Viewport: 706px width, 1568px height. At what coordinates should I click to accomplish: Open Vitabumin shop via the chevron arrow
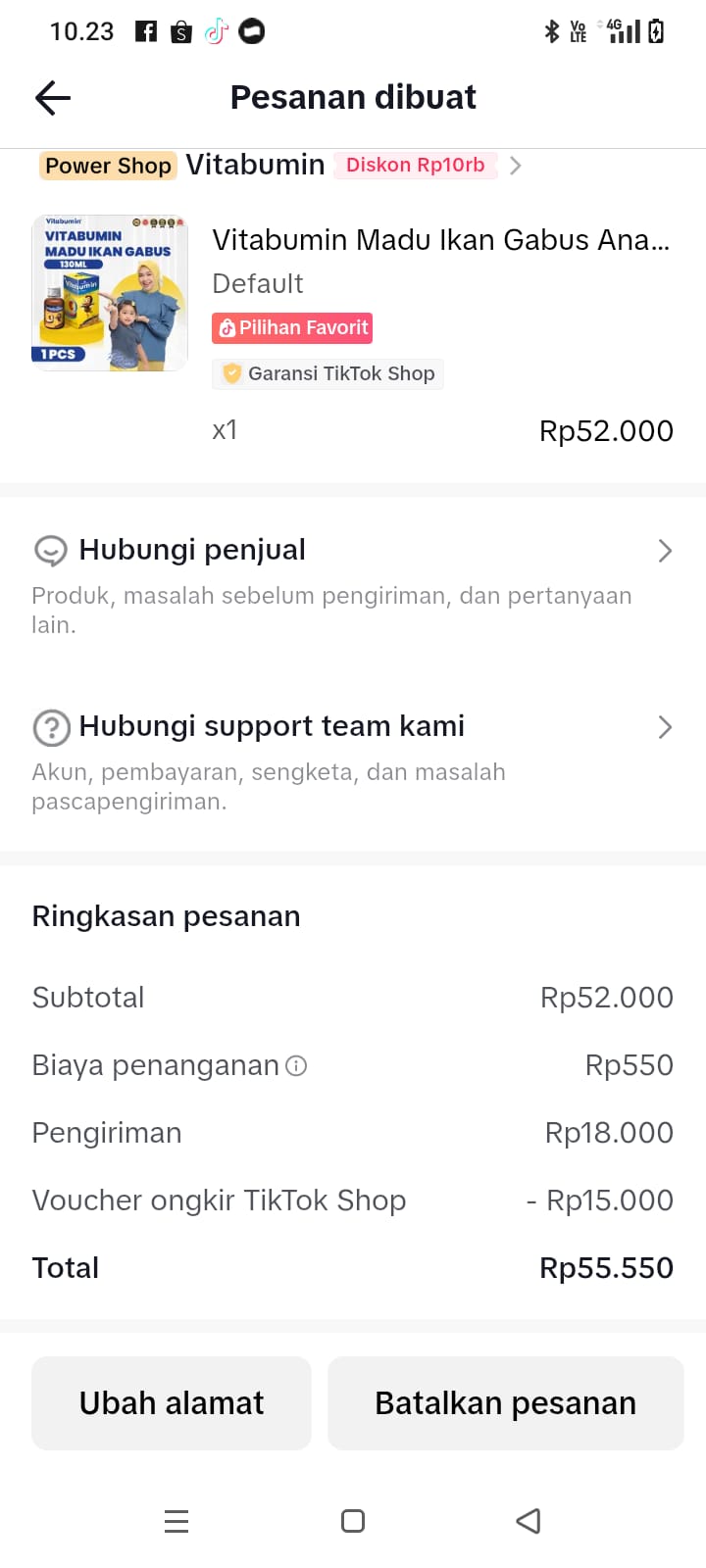pyautogui.click(x=516, y=166)
